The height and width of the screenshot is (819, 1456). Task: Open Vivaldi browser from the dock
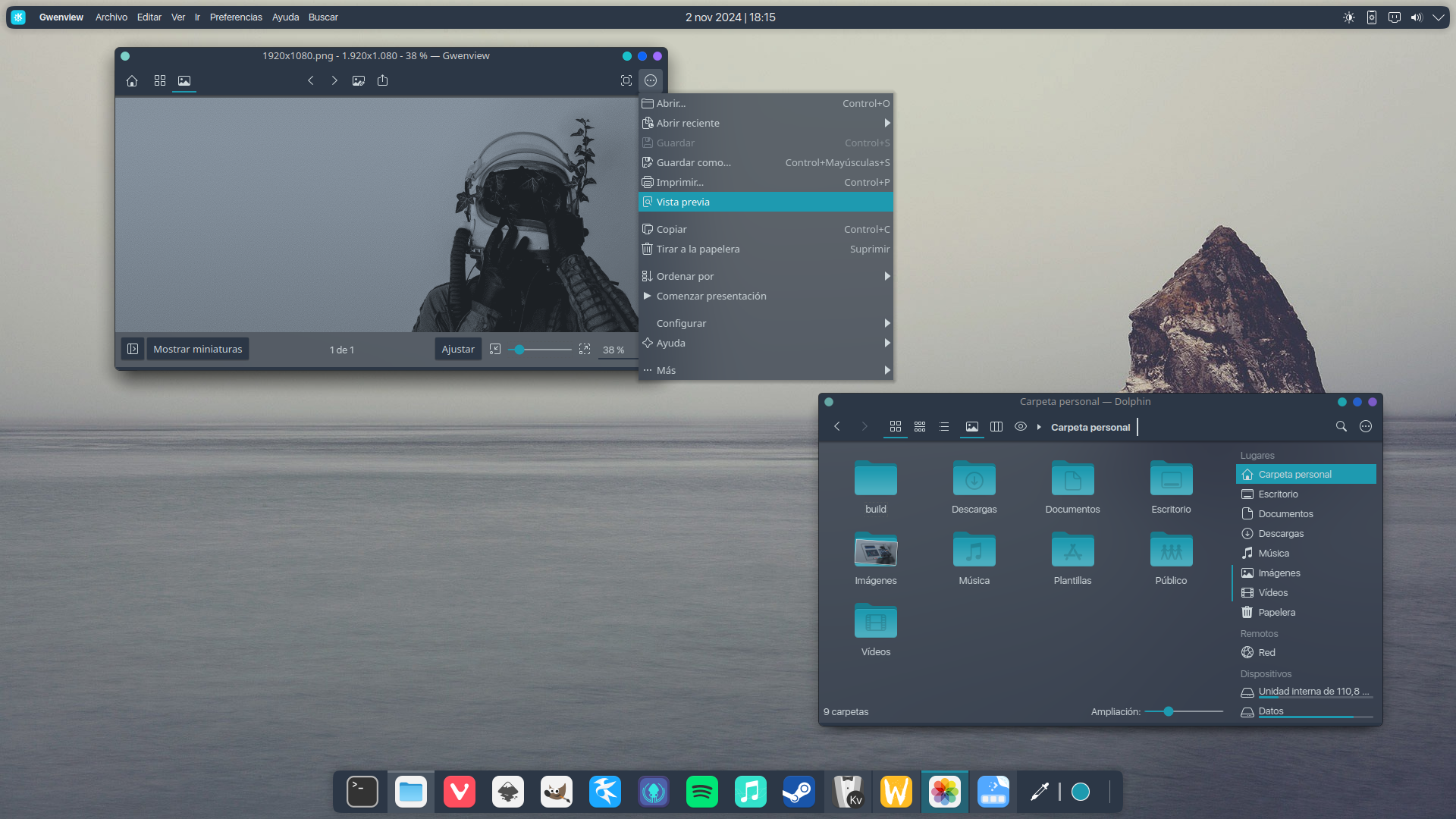click(460, 792)
